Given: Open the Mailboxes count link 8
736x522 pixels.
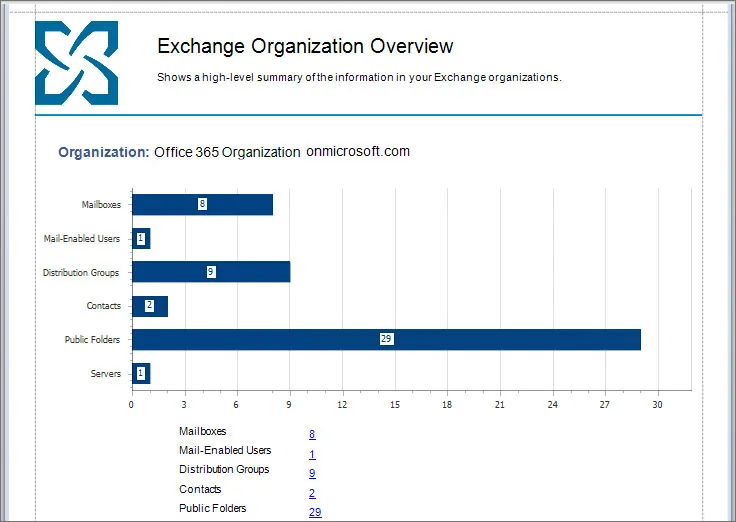Looking at the screenshot, I should point(312,434).
